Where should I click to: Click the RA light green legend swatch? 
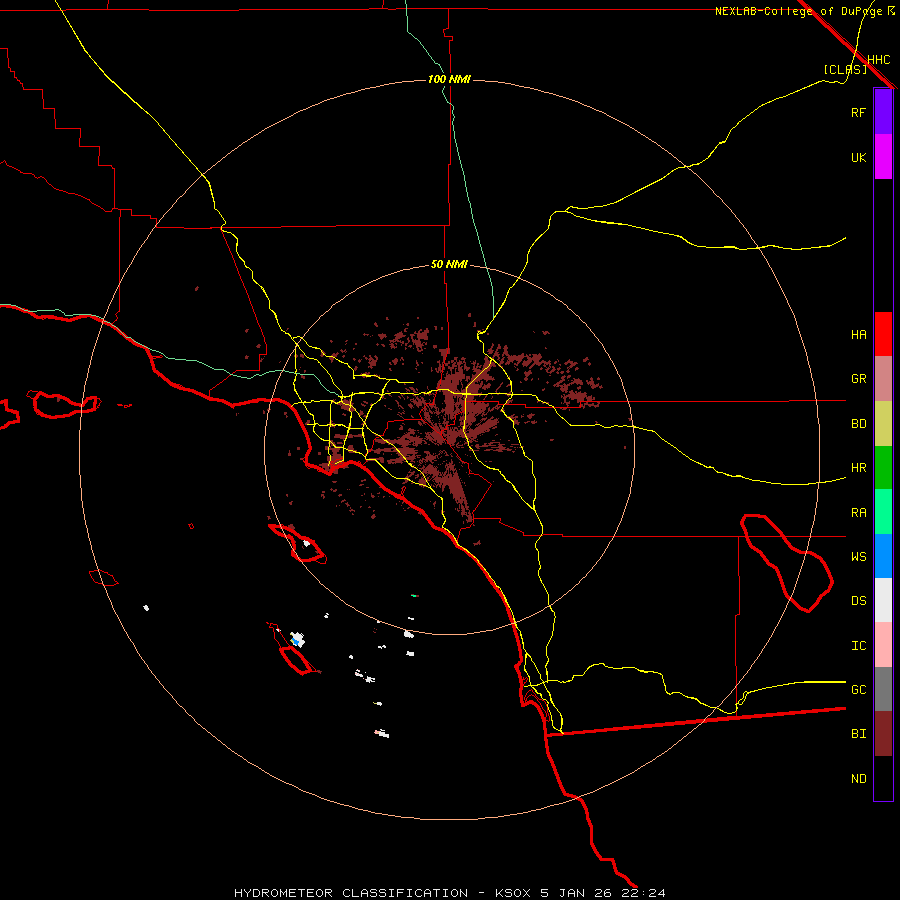click(883, 512)
